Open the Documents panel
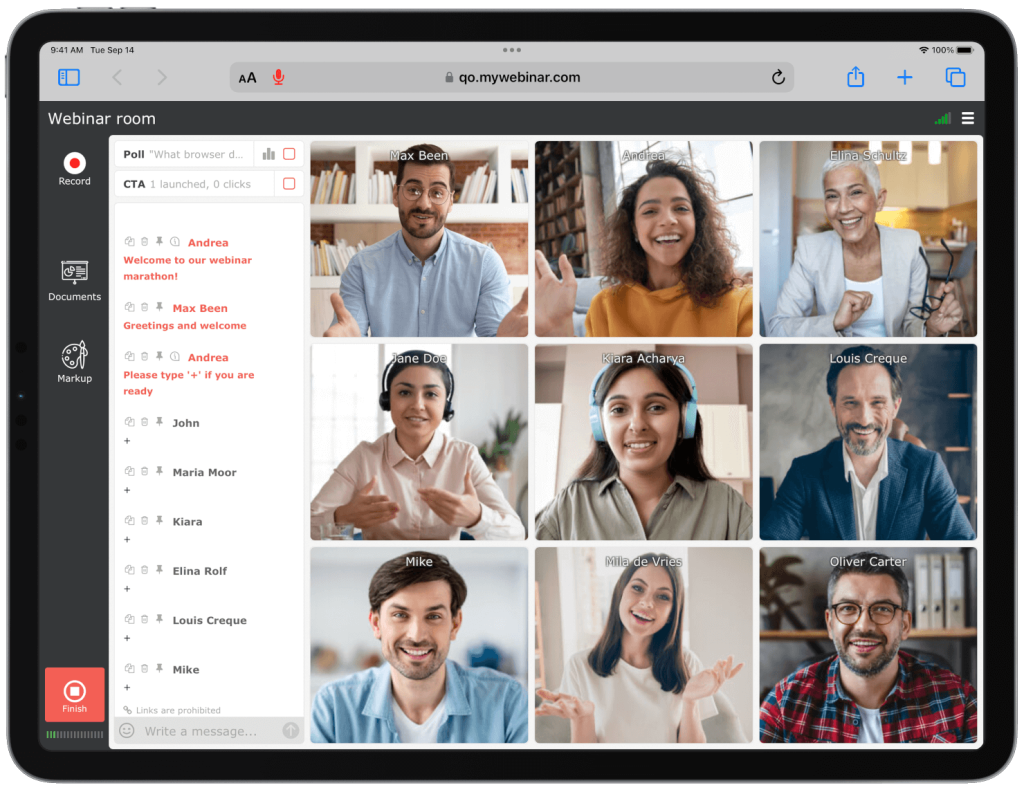 pyautogui.click(x=74, y=272)
